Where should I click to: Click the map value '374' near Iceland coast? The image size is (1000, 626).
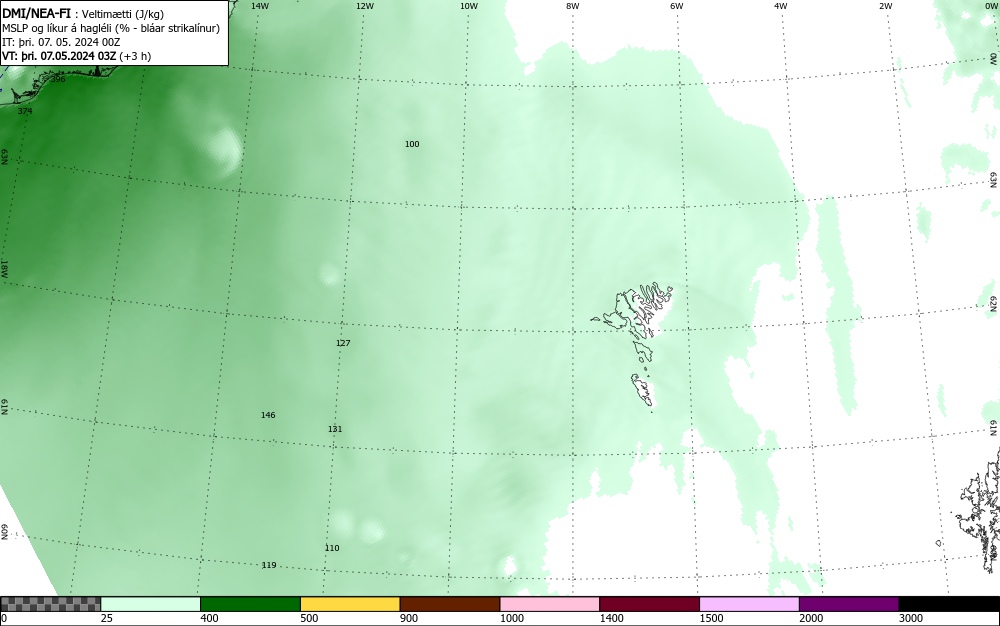pos(25,111)
